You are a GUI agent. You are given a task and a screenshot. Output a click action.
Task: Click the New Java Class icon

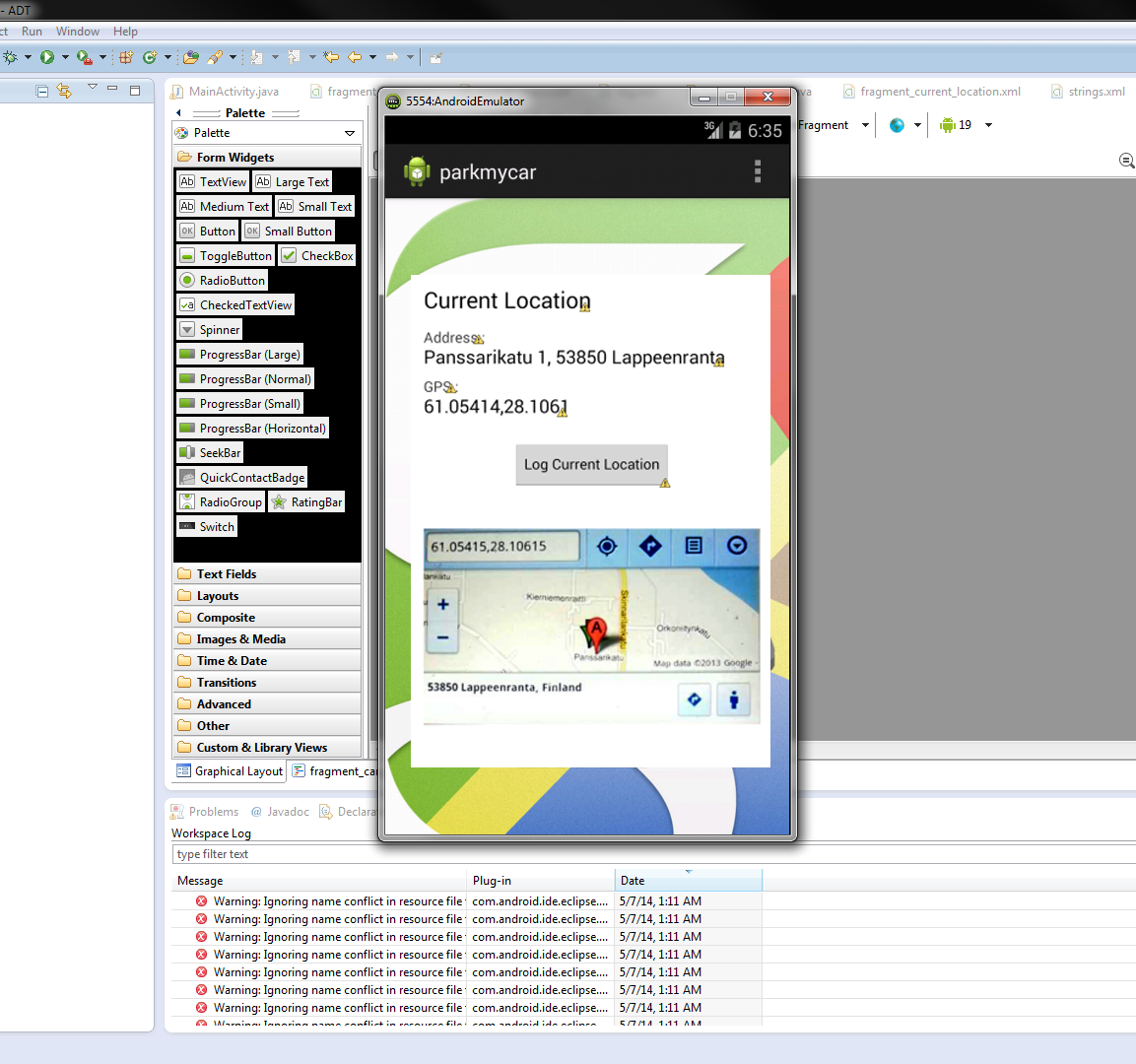coord(150,57)
